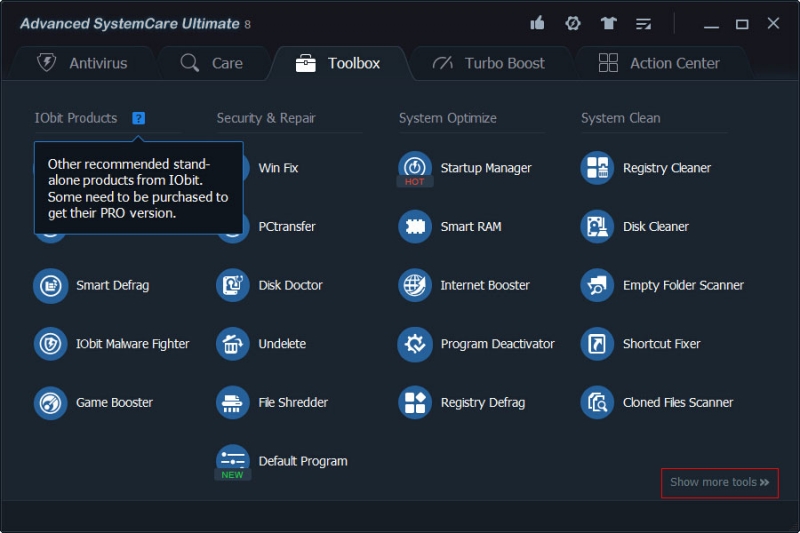Click the Security & Repair column heading

(266, 118)
